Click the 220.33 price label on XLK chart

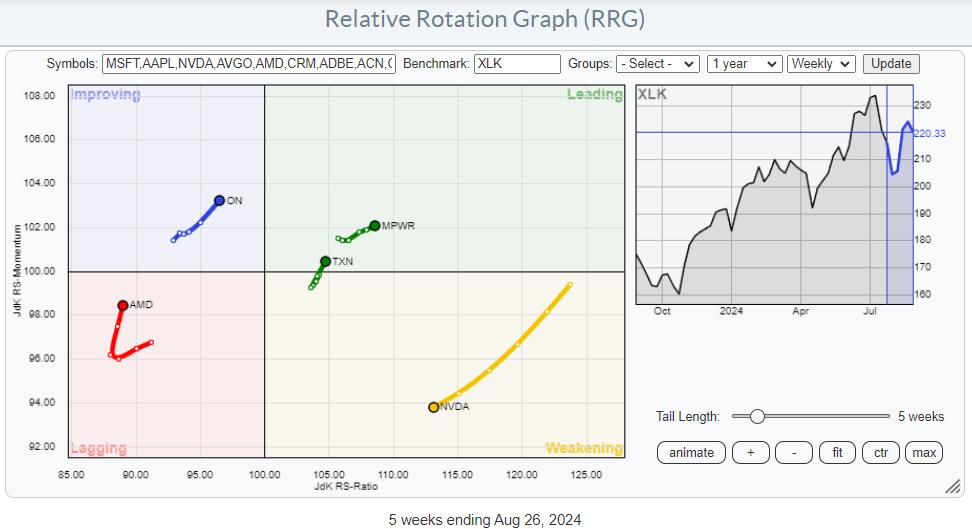pos(931,133)
